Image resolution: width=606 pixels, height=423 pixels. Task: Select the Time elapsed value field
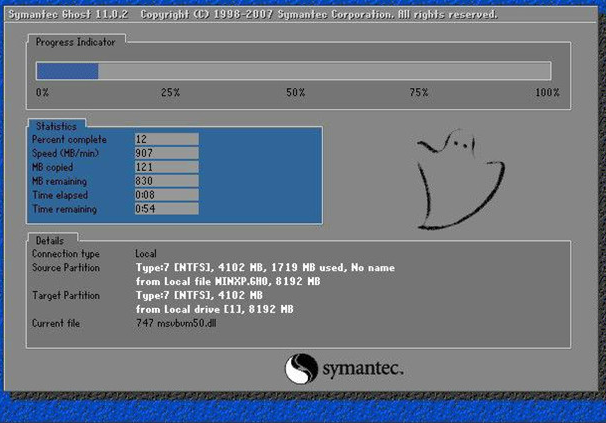click(x=166, y=195)
